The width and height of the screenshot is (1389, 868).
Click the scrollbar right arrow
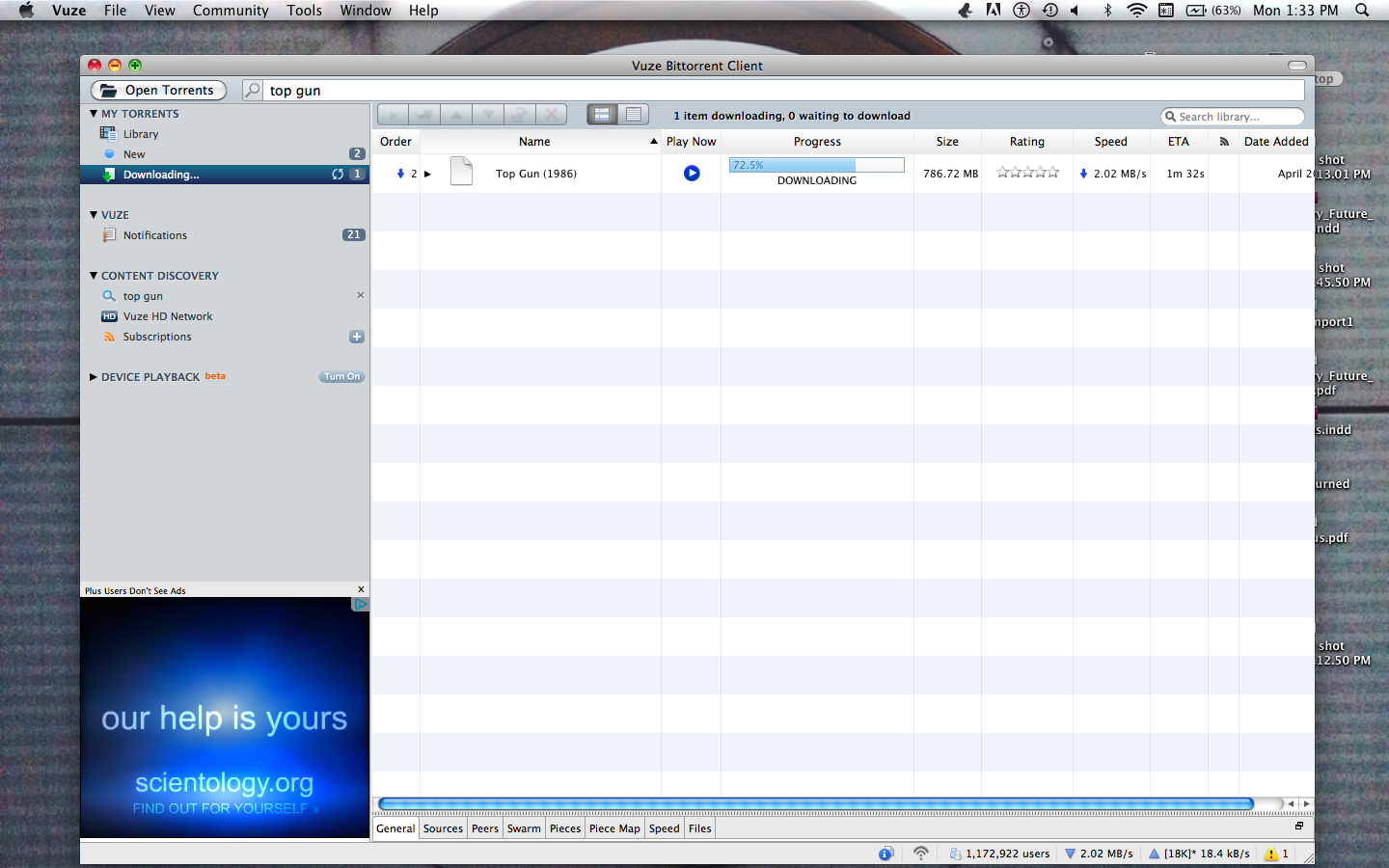coord(1306,803)
